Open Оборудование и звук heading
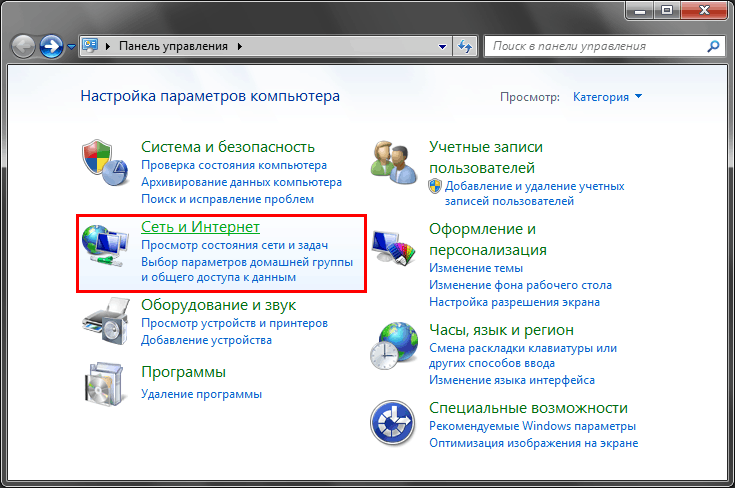 click(218, 305)
